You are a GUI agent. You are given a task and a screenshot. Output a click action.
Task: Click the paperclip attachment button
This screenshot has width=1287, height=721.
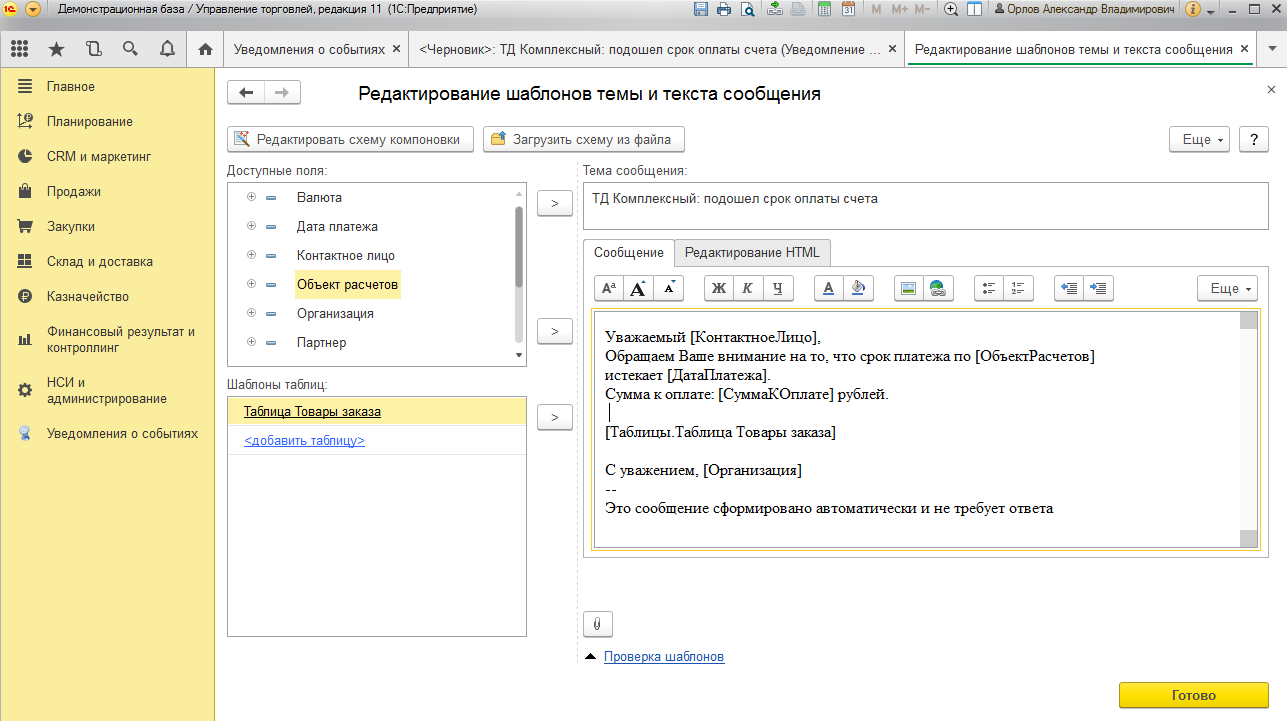[597, 624]
